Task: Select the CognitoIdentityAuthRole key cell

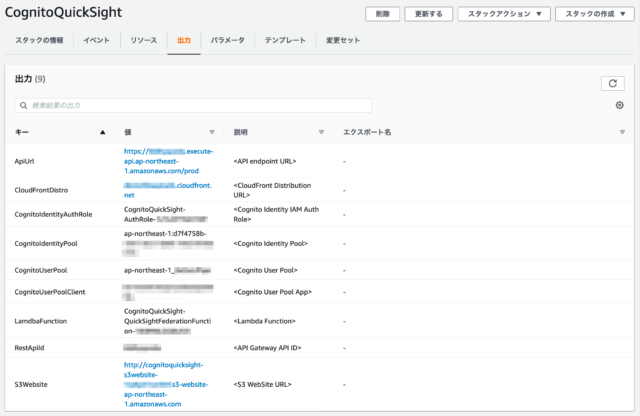Action: click(x=53, y=214)
